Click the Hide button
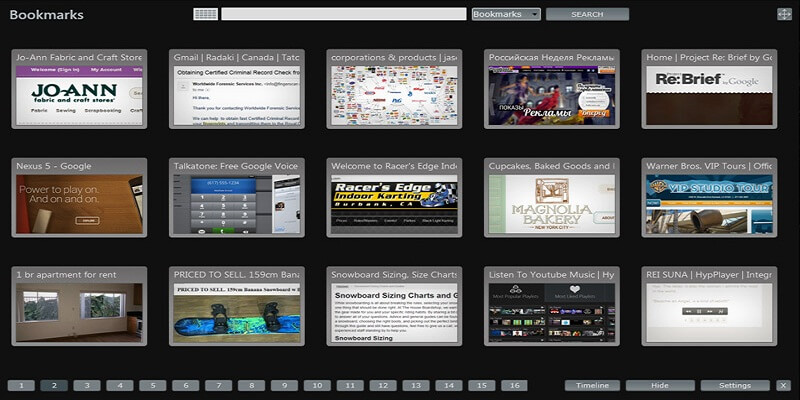Viewport: 800px width, 400px height. pyautogui.click(x=660, y=386)
